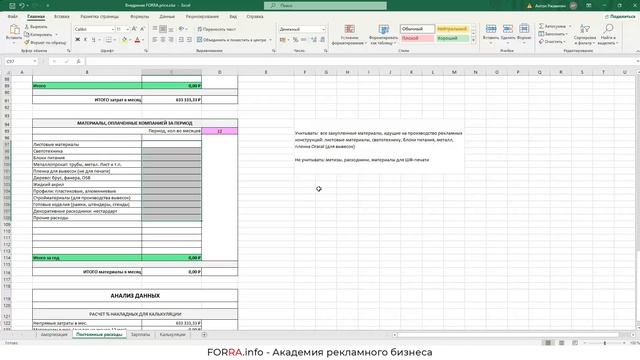Adjust the zoom slider in the status bar

pyautogui.click(x=605, y=343)
